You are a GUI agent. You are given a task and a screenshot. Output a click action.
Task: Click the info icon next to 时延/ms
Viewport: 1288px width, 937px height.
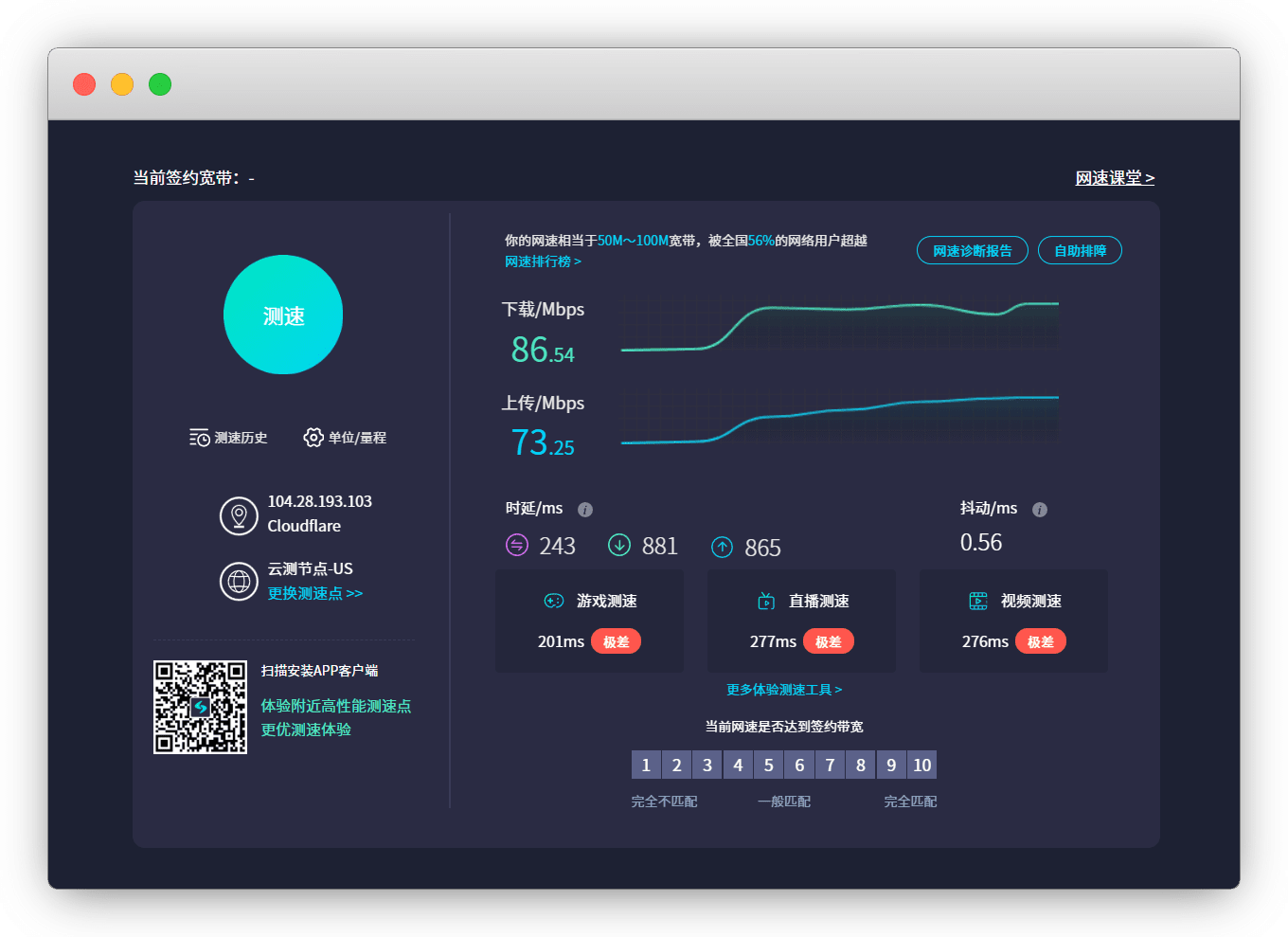tap(585, 510)
